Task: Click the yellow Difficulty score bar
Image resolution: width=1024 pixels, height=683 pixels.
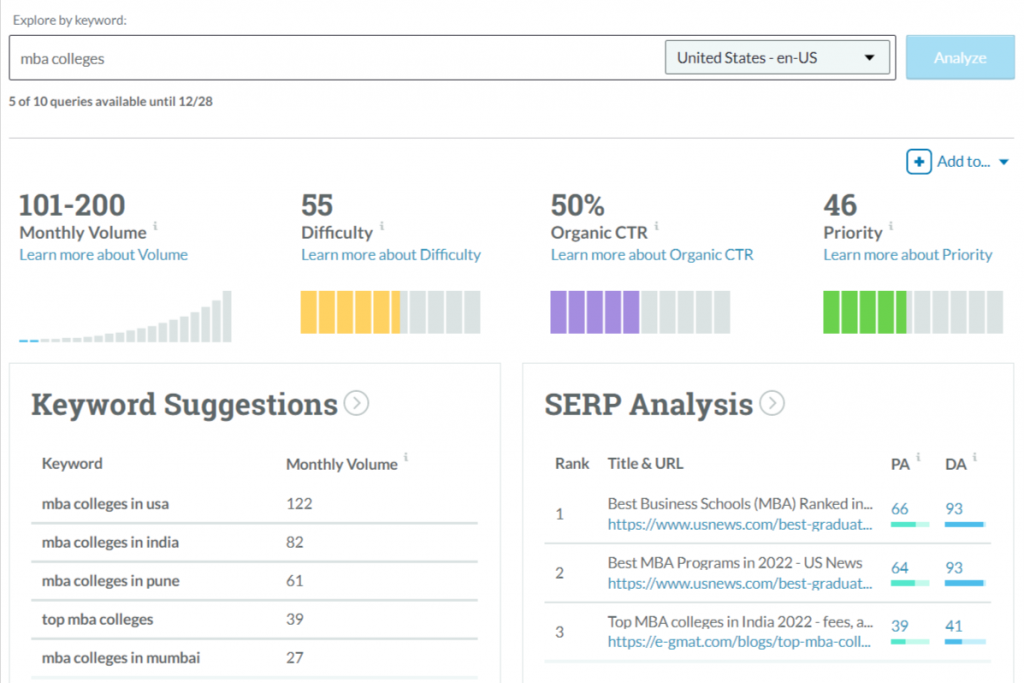Action: (350, 312)
